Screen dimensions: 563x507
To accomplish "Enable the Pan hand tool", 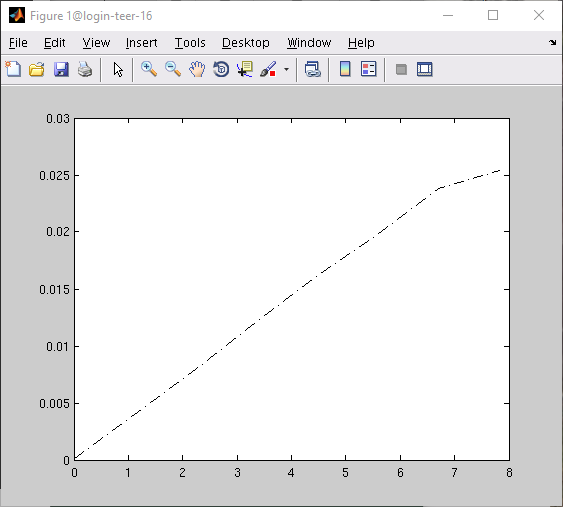I will pos(197,69).
